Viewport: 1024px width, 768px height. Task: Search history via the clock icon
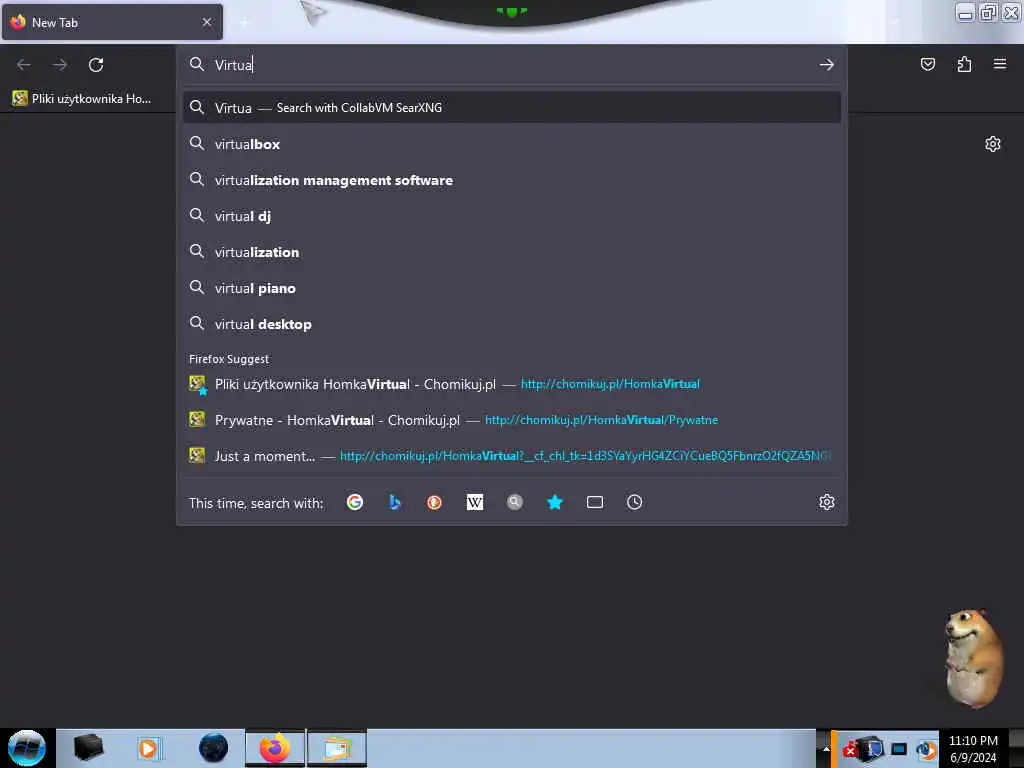click(x=635, y=502)
